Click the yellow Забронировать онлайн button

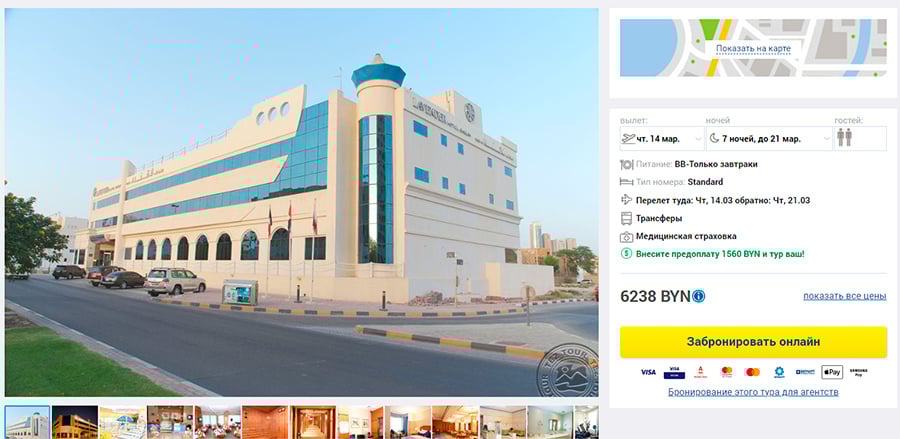click(x=753, y=342)
